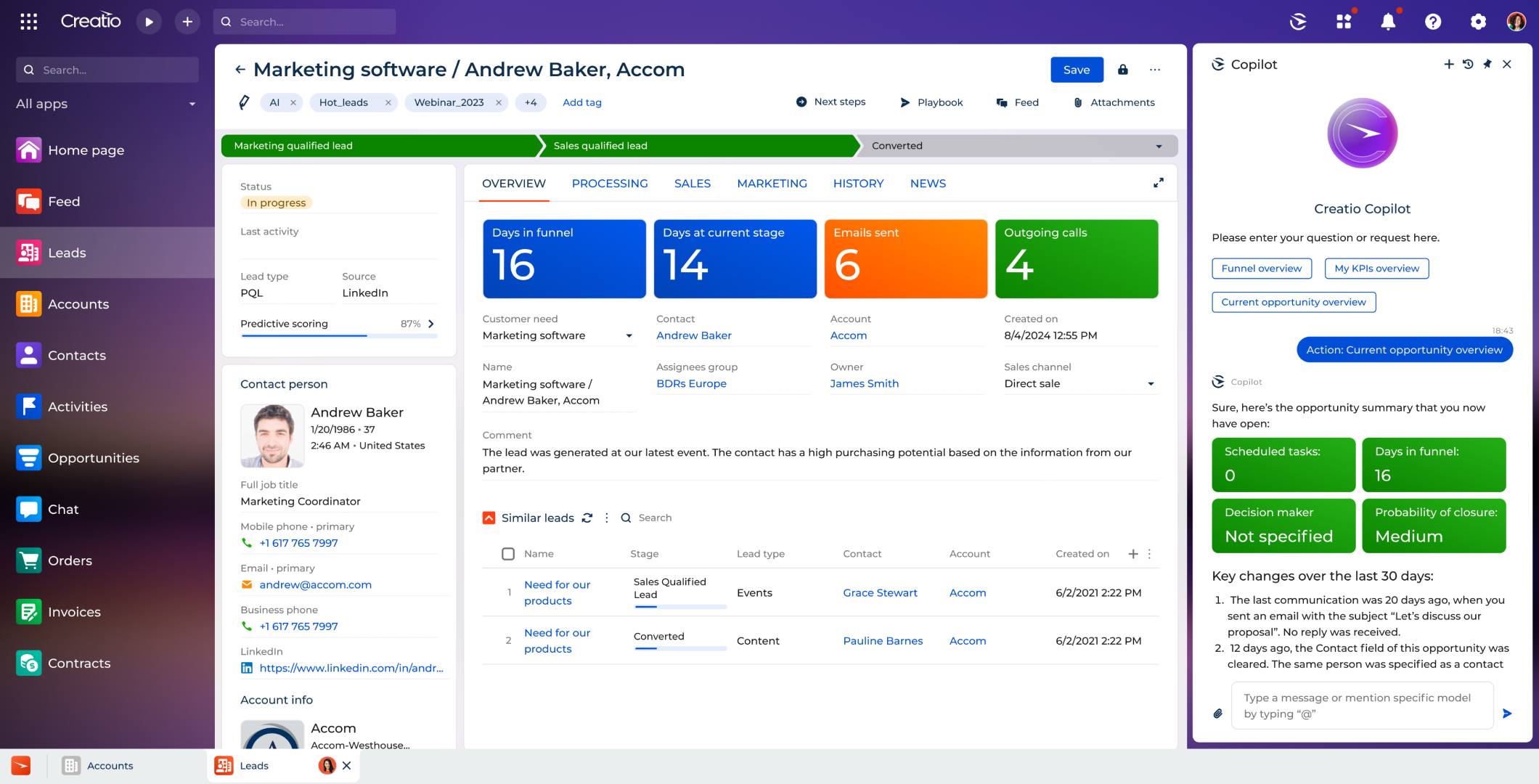The image size is (1539, 784).
Task: Collapse the Similar leads section
Action: 488,518
